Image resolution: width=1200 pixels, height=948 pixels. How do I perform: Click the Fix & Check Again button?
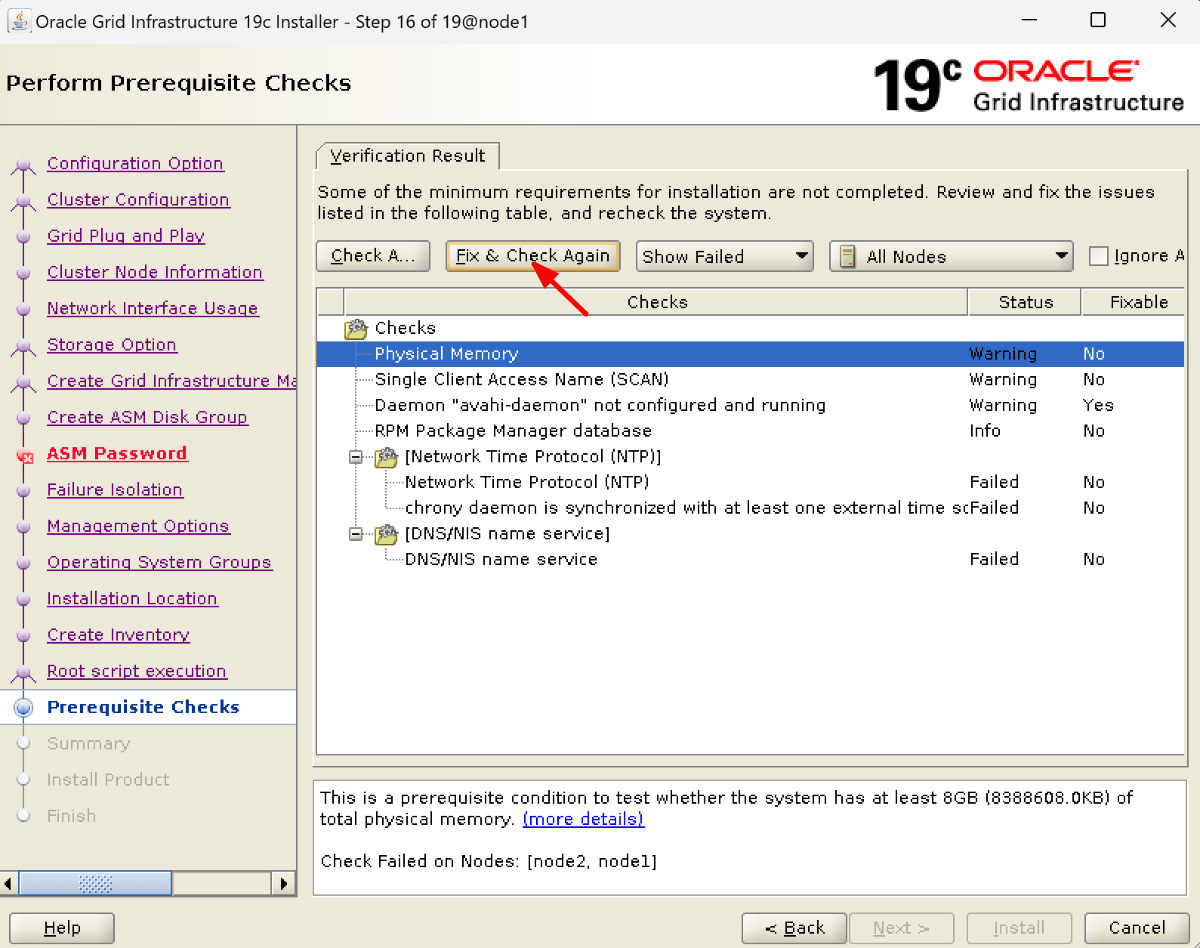coord(532,256)
